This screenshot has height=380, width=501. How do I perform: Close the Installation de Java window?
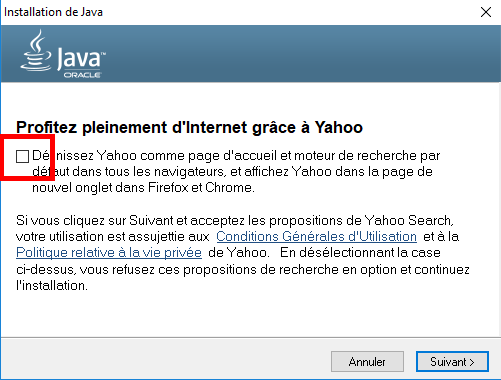[486, 12]
